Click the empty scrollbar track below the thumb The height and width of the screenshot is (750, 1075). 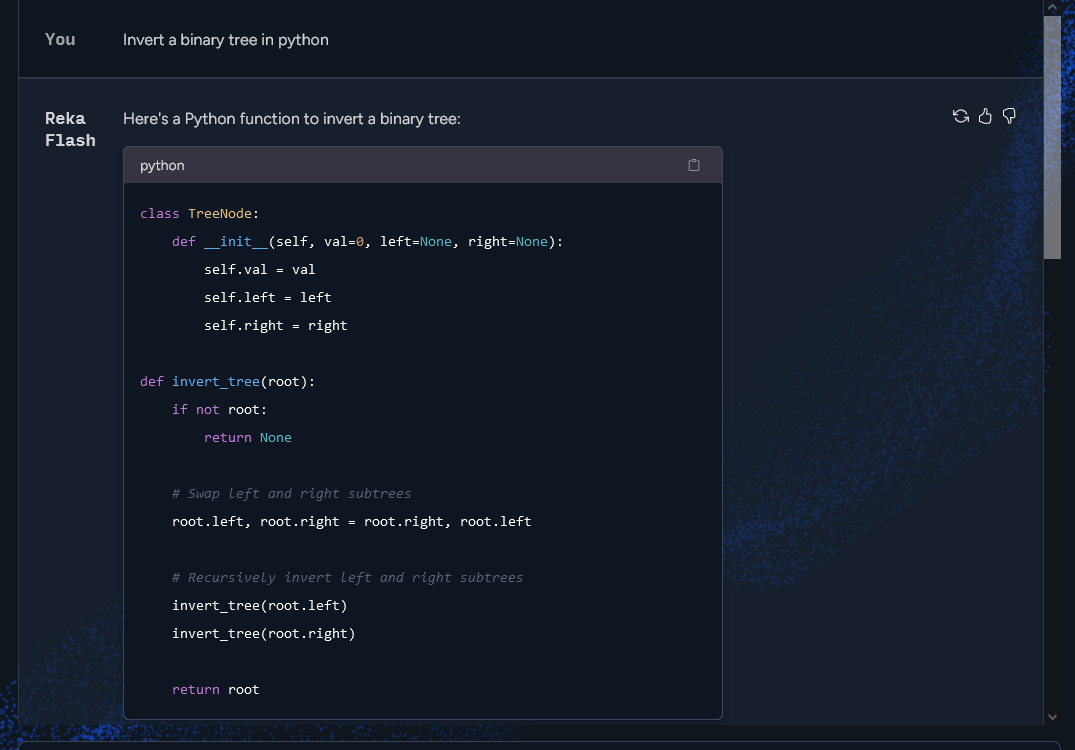point(1052,480)
